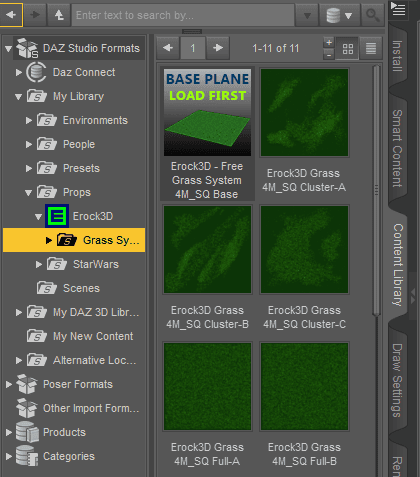420x477 pixels.
Task: Select the People folder icon
Action: [x=47, y=144]
